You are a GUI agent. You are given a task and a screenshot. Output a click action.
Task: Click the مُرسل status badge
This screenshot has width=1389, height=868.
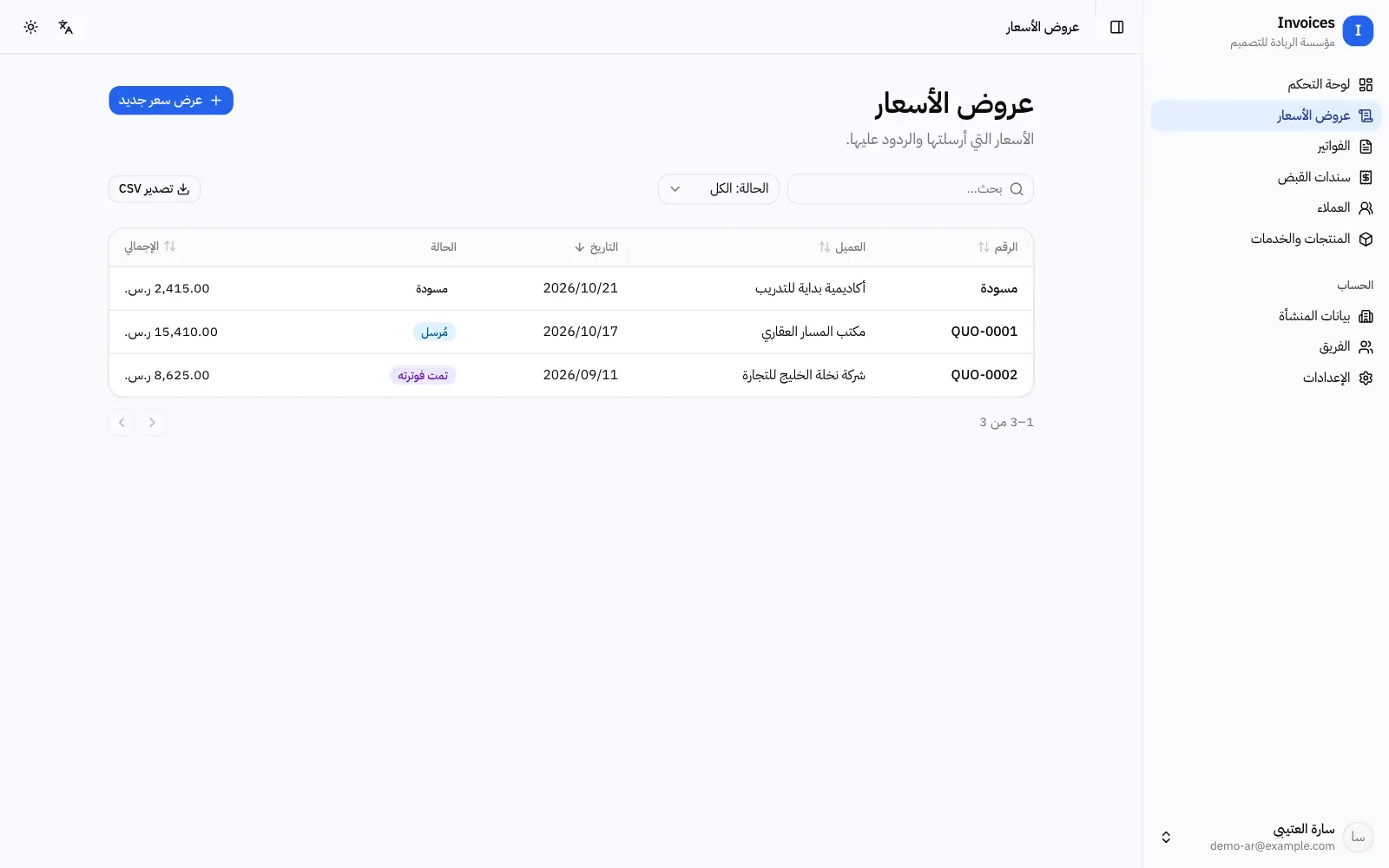[x=434, y=332]
